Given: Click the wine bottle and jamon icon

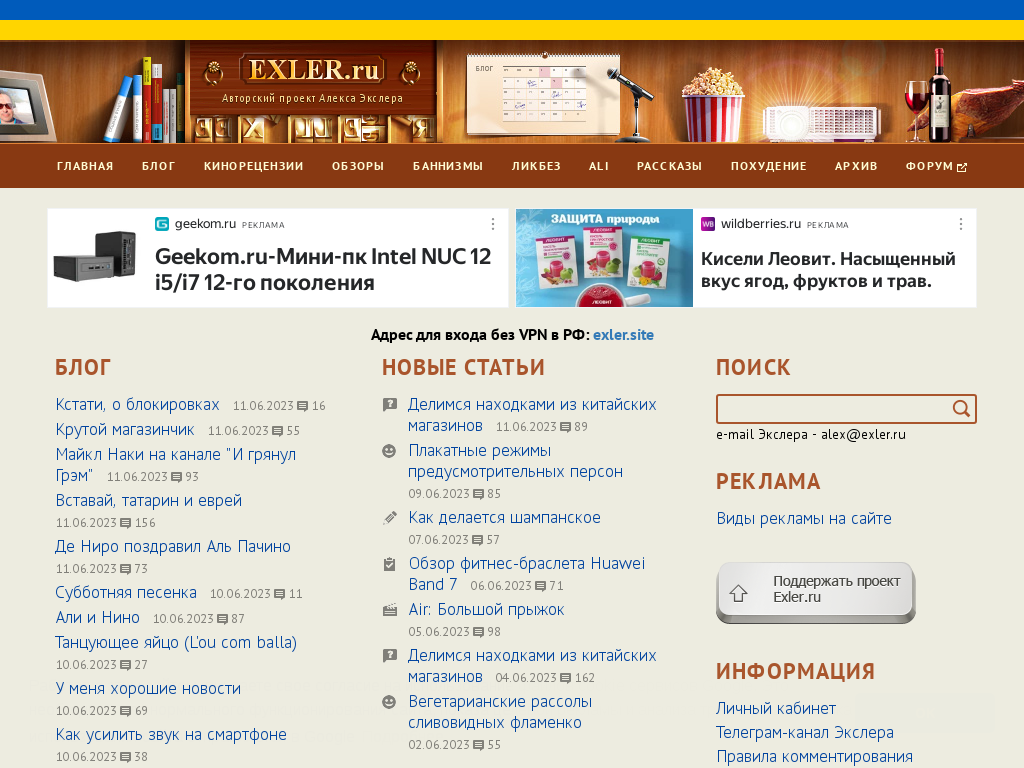Looking at the screenshot, I should [x=963, y=95].
